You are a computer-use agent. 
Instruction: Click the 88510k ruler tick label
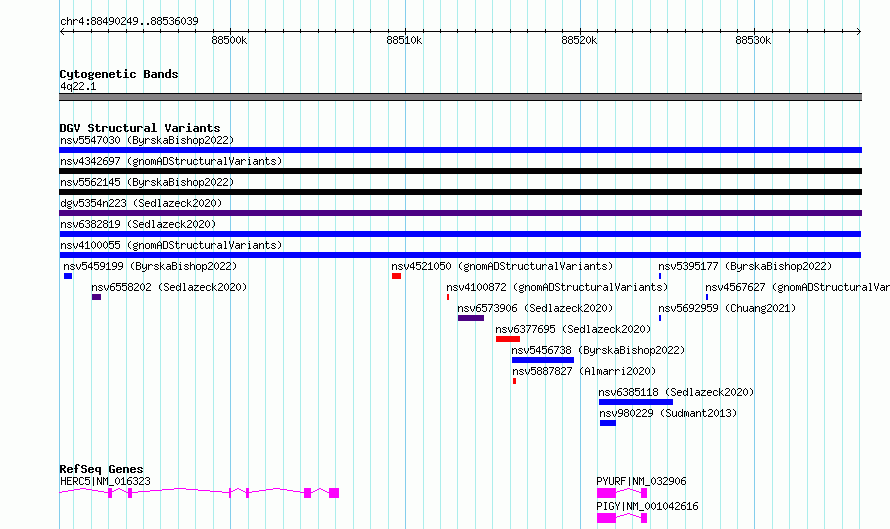pyautogui.click(x=404, y=40)
